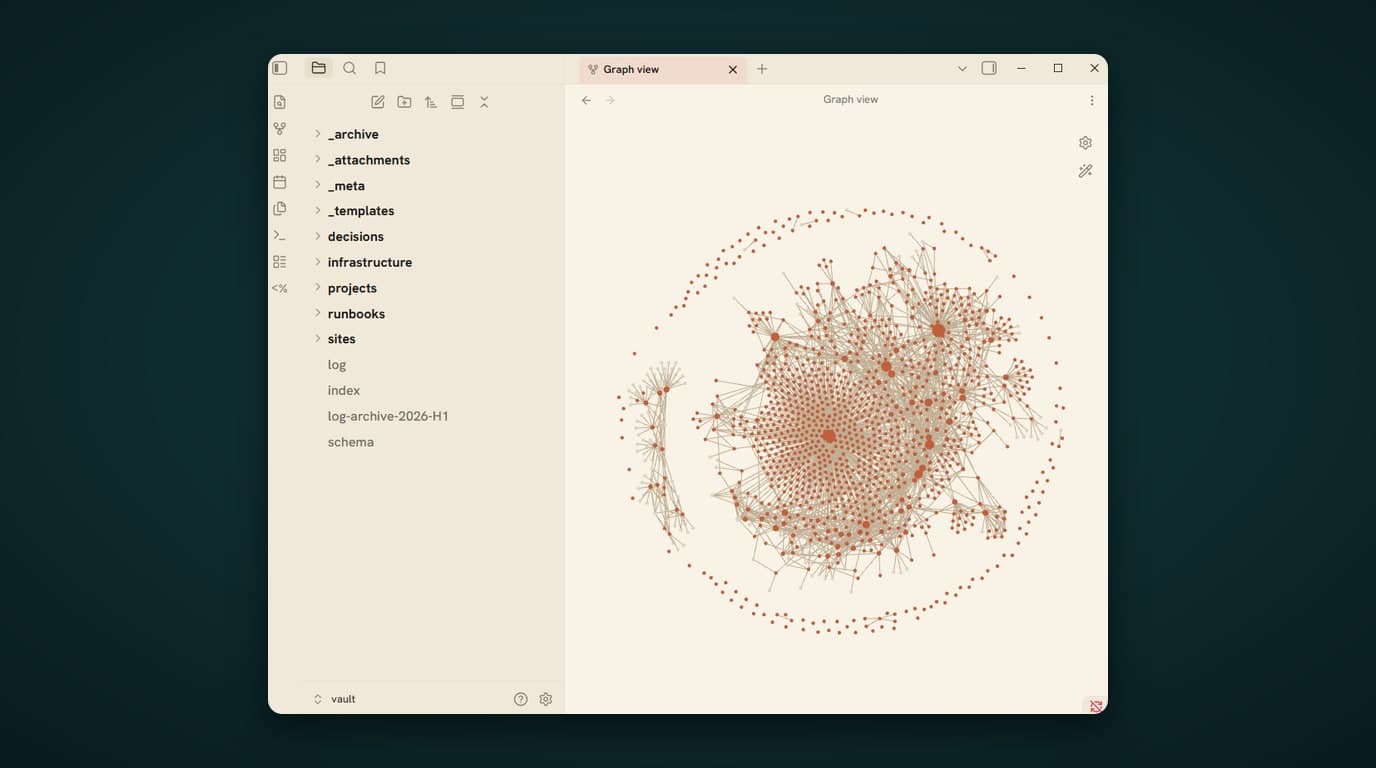The height and width of the screenshot is (768, 1376).
Task: Click the sync status icon
Action: [x=1096, y=706]
